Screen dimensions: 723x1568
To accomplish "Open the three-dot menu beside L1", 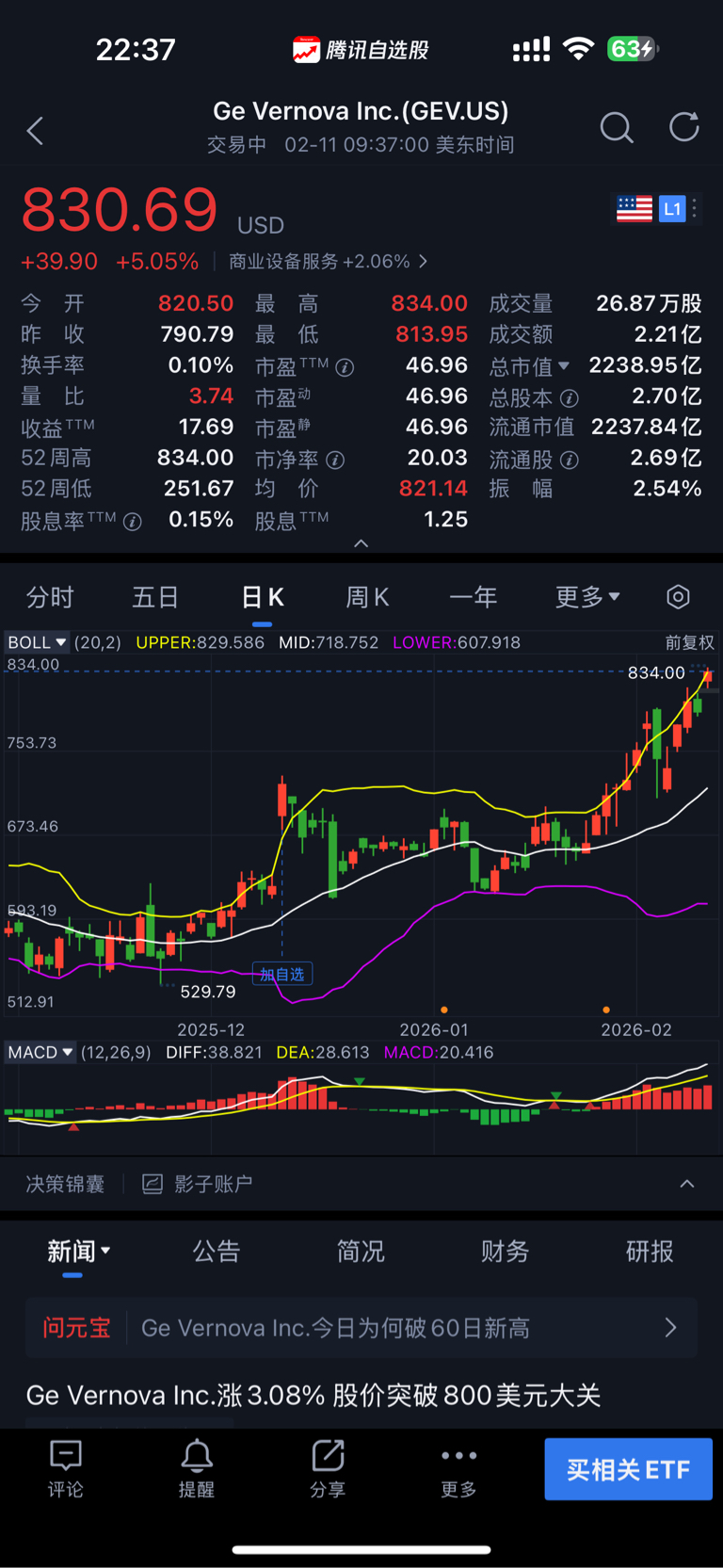I will 695,208.
